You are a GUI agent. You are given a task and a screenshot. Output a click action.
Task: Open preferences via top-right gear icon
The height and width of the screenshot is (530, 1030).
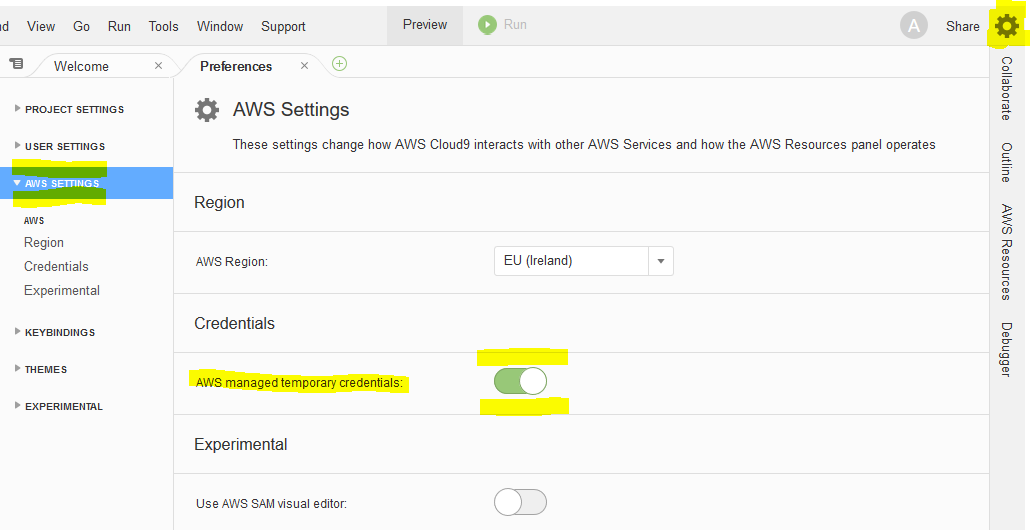click(1007, 26)
